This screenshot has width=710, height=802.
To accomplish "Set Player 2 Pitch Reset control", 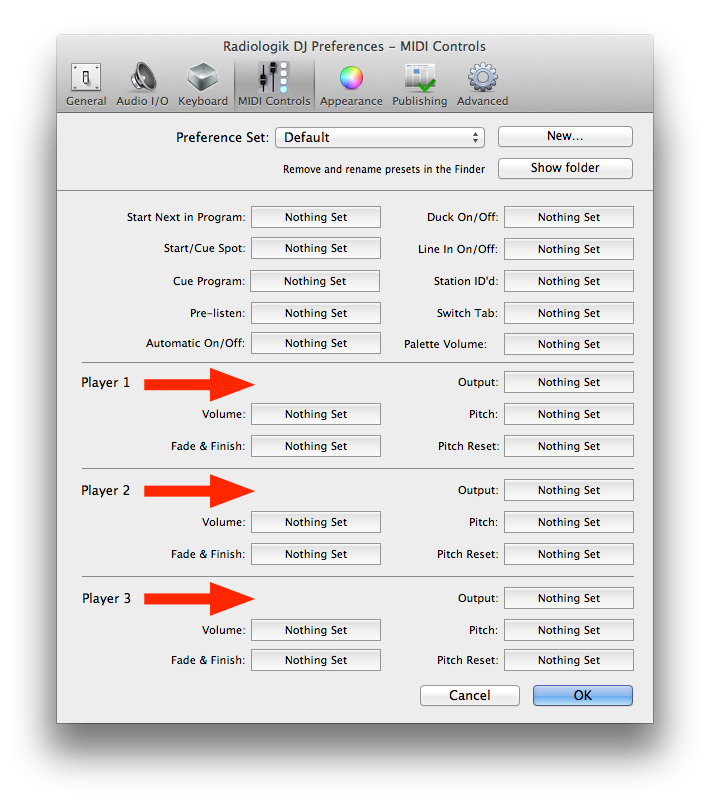I will 569,554.
